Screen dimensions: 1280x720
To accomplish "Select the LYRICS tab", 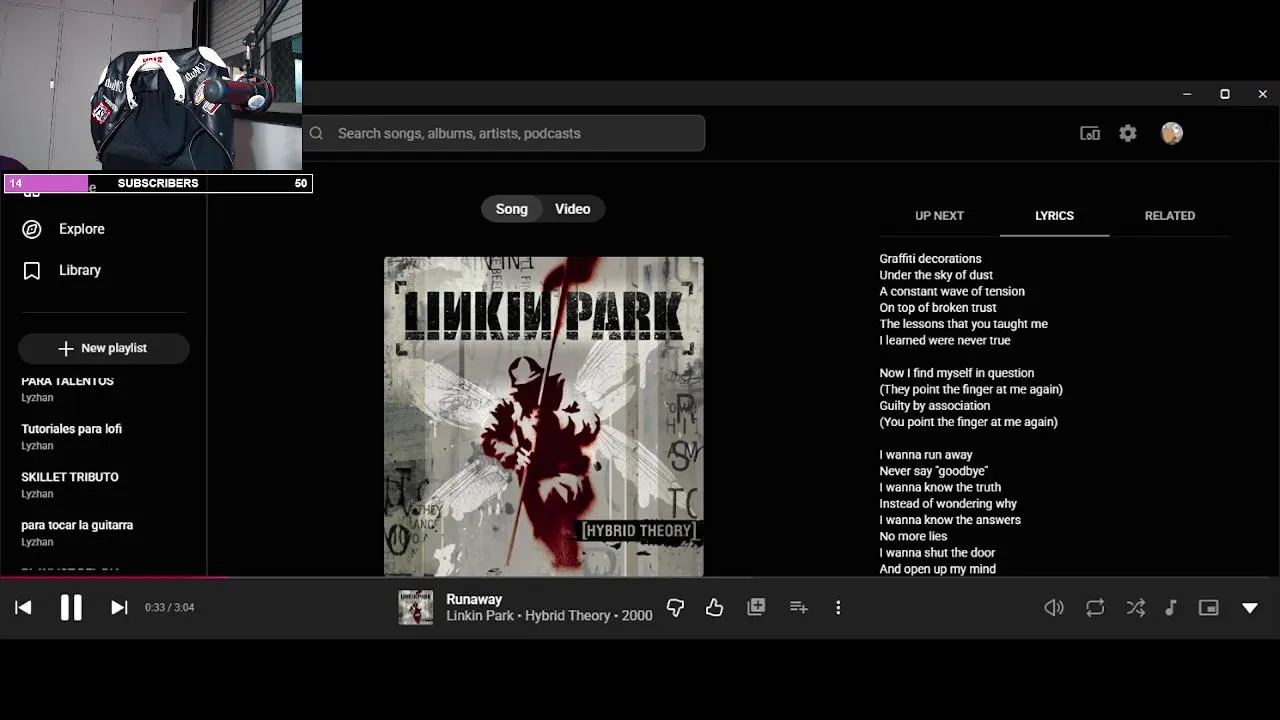I will pos(1054,216).
